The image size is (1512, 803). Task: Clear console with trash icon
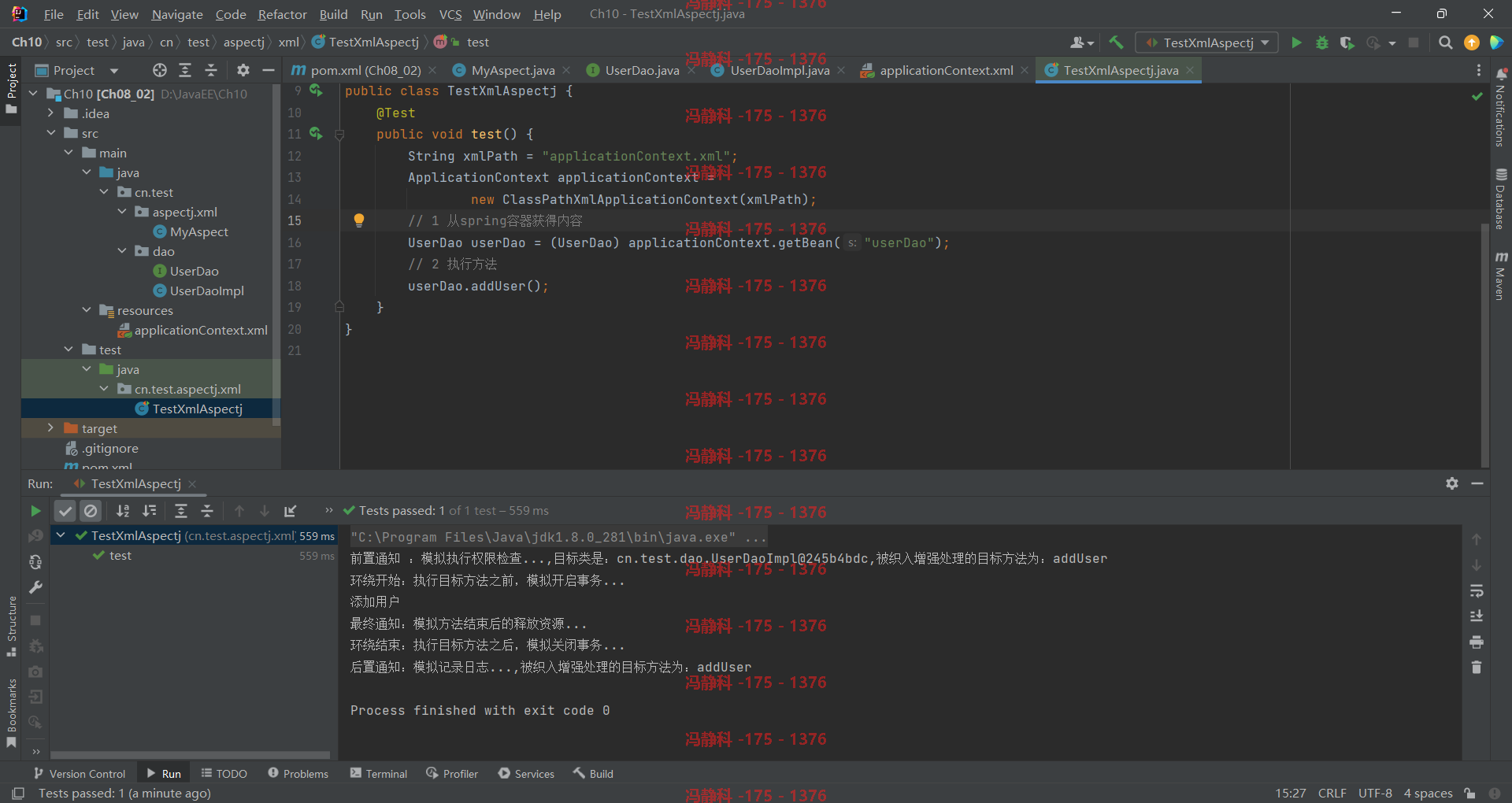tap(1477, 667)
